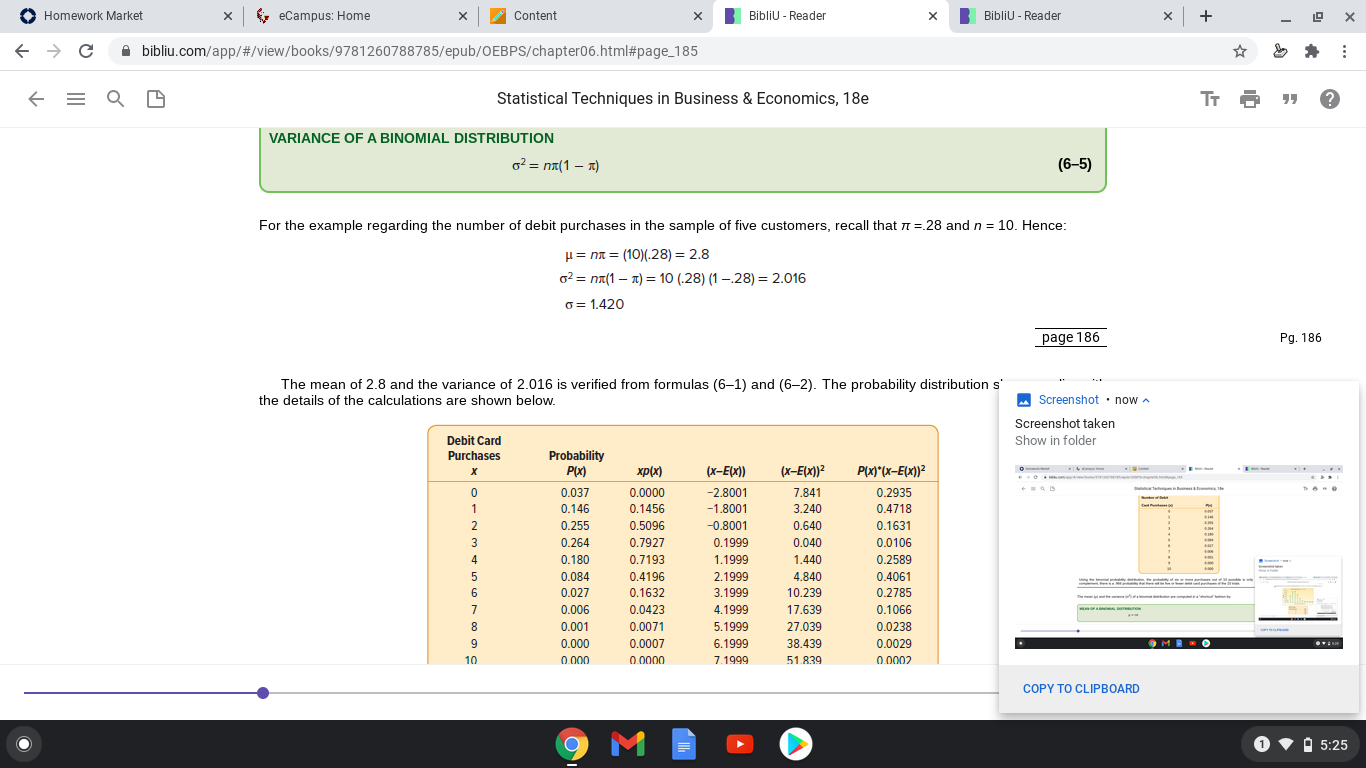Open Gmail from the shelf
The height and width of the screenshot is (768, 1366).
pos(627,744)
